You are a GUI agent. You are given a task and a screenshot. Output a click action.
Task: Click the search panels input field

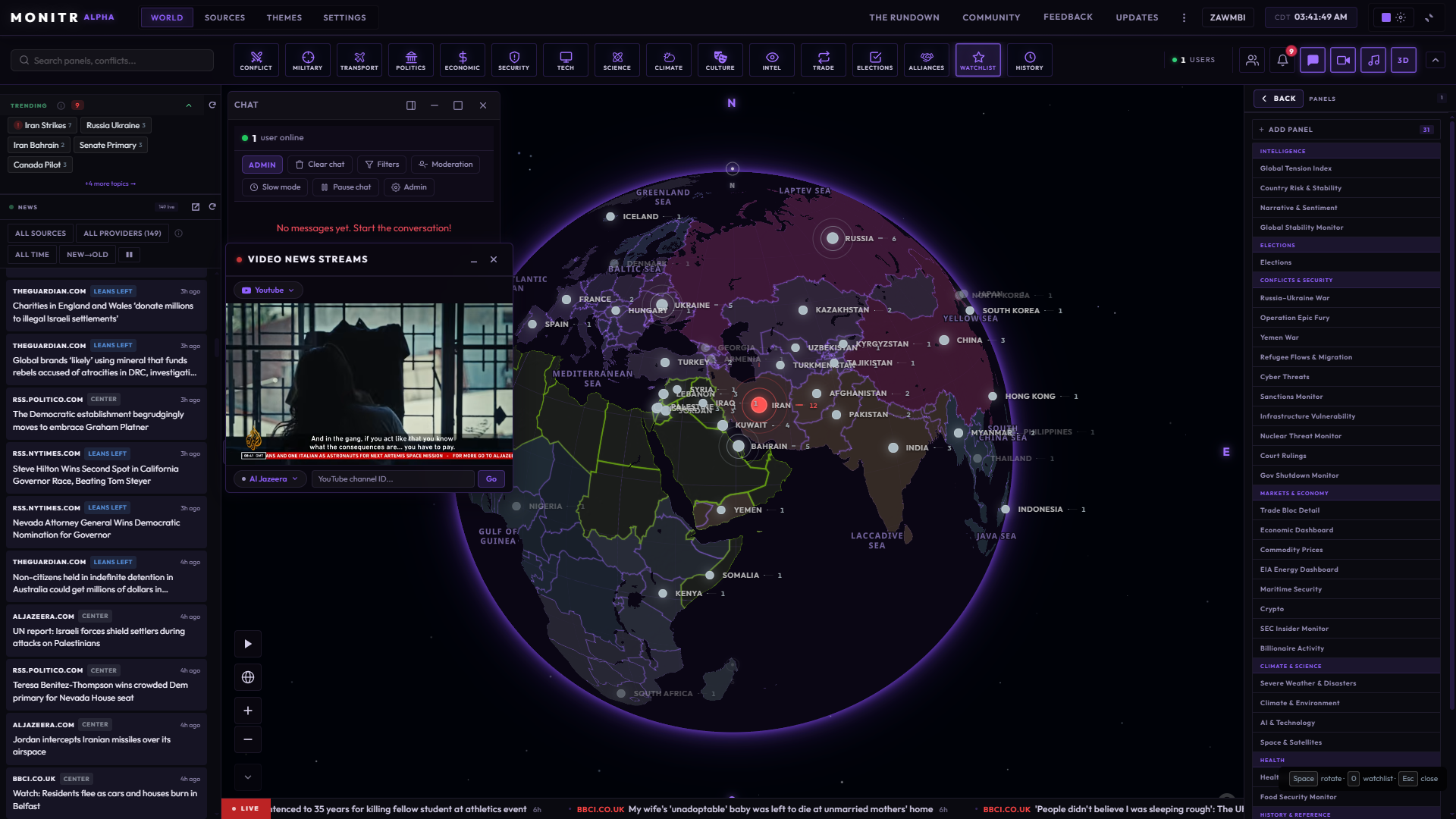pos(112,61)
